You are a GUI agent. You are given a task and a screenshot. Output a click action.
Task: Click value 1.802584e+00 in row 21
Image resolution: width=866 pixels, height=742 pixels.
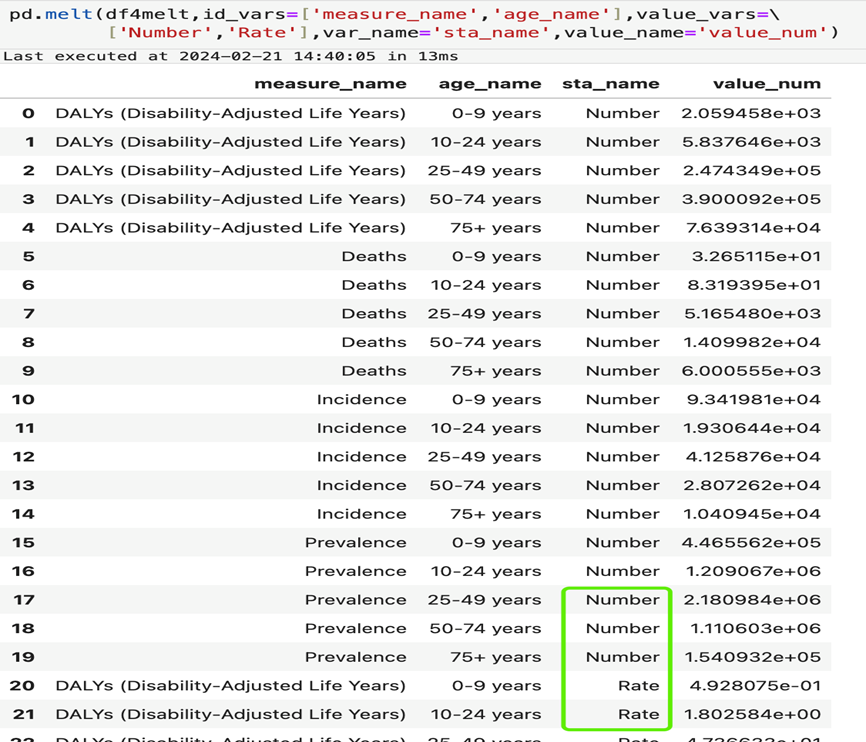pos(752,715)
